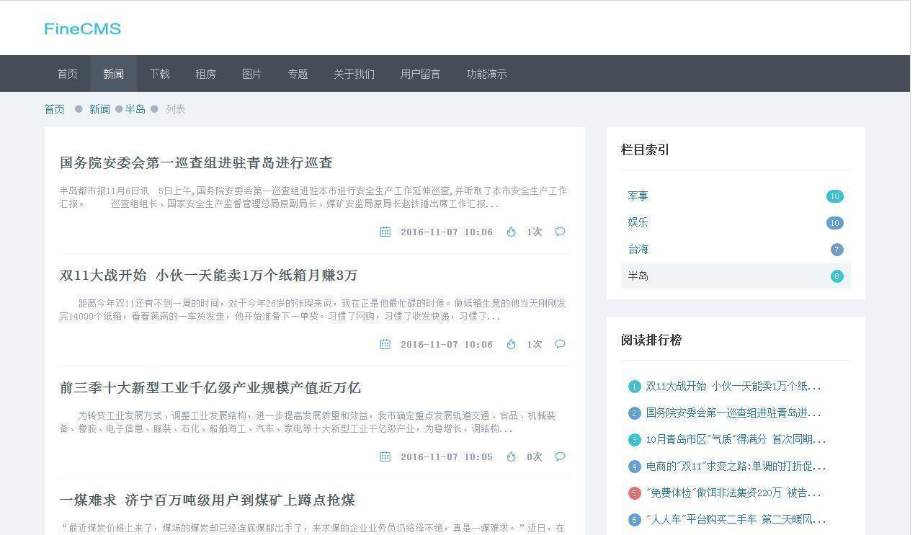Click comment bubble icon of 双11大战开始 article

click(560, 344)
